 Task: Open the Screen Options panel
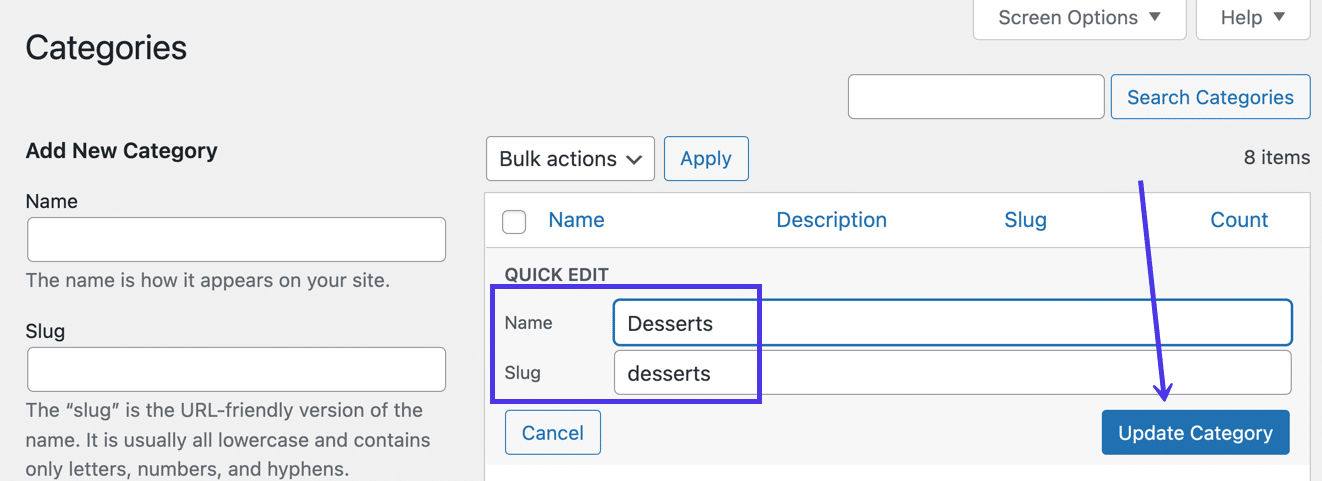[x=1078, y=18]
